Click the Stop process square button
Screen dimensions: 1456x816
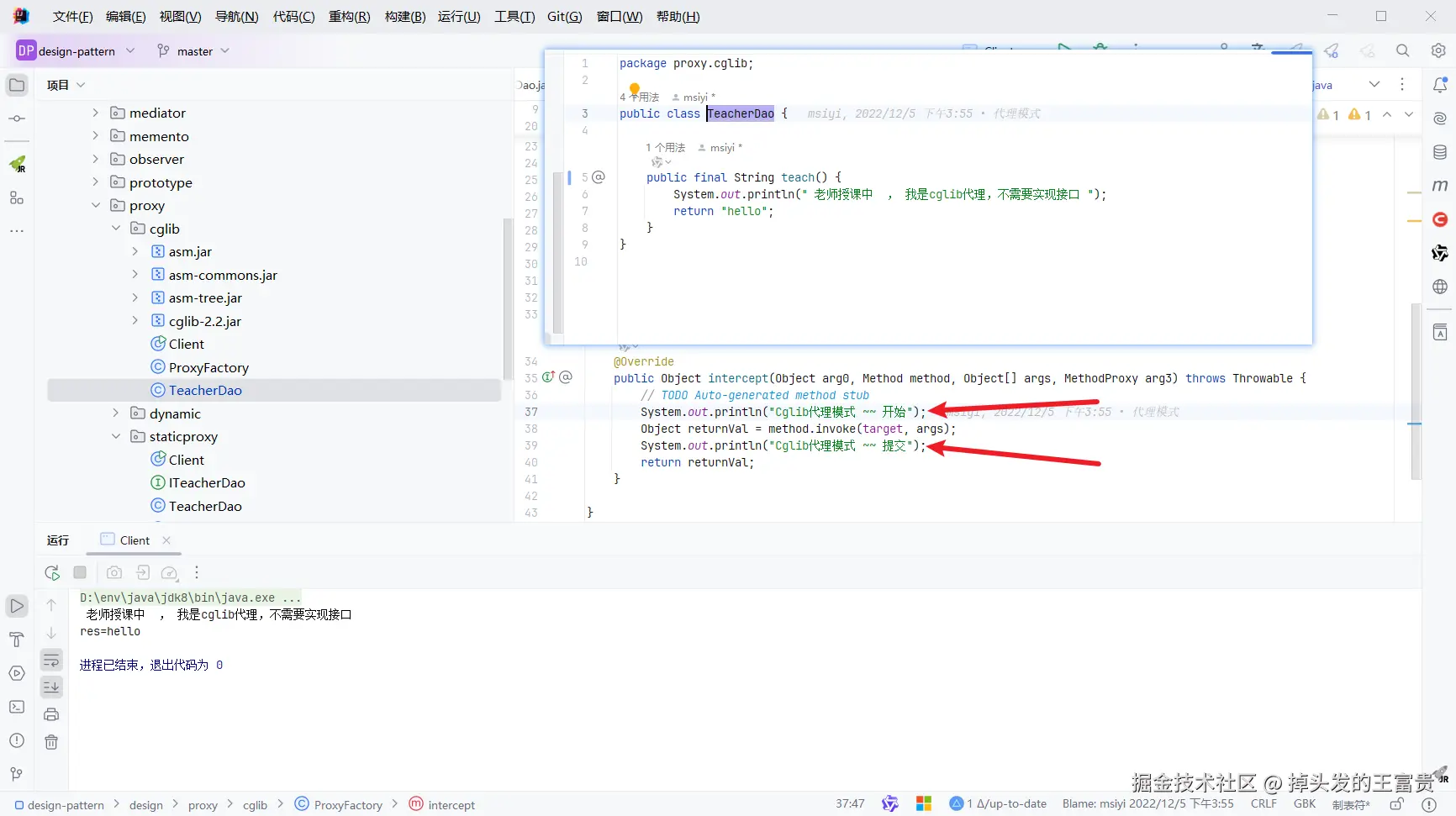pos(80,572)
